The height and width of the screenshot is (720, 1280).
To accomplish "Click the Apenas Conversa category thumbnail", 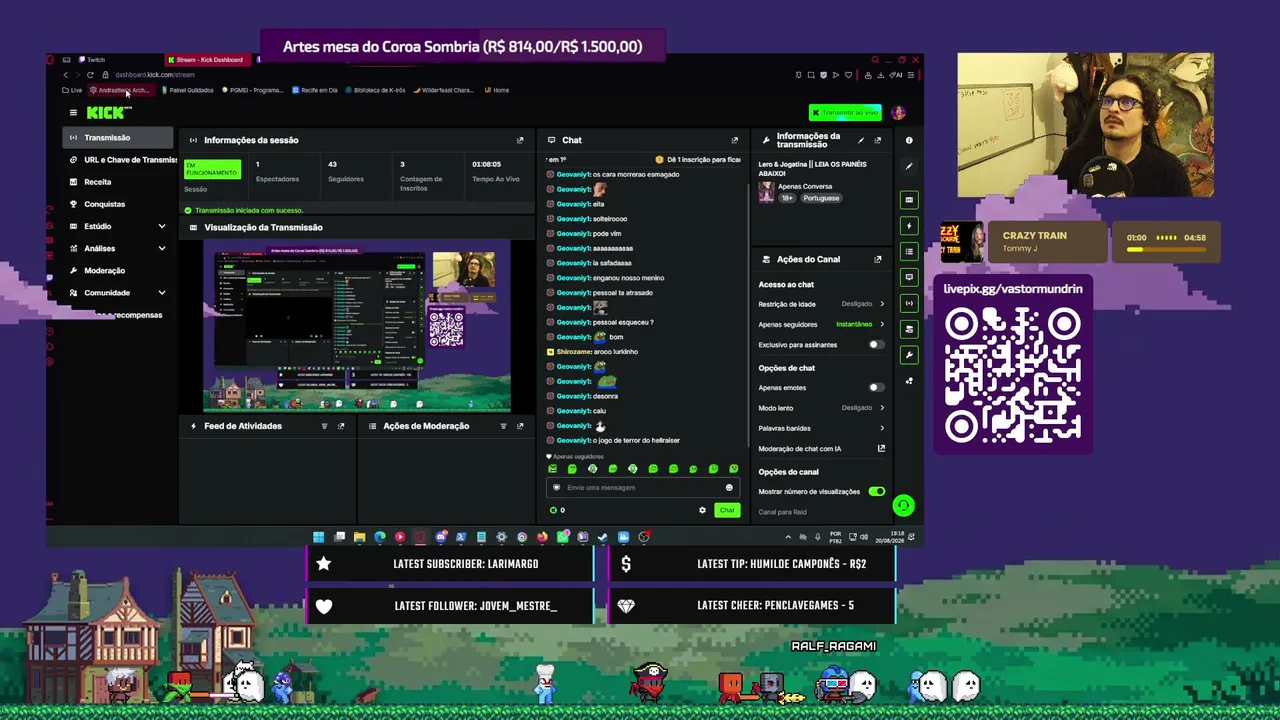I will (x=766, y=192).
